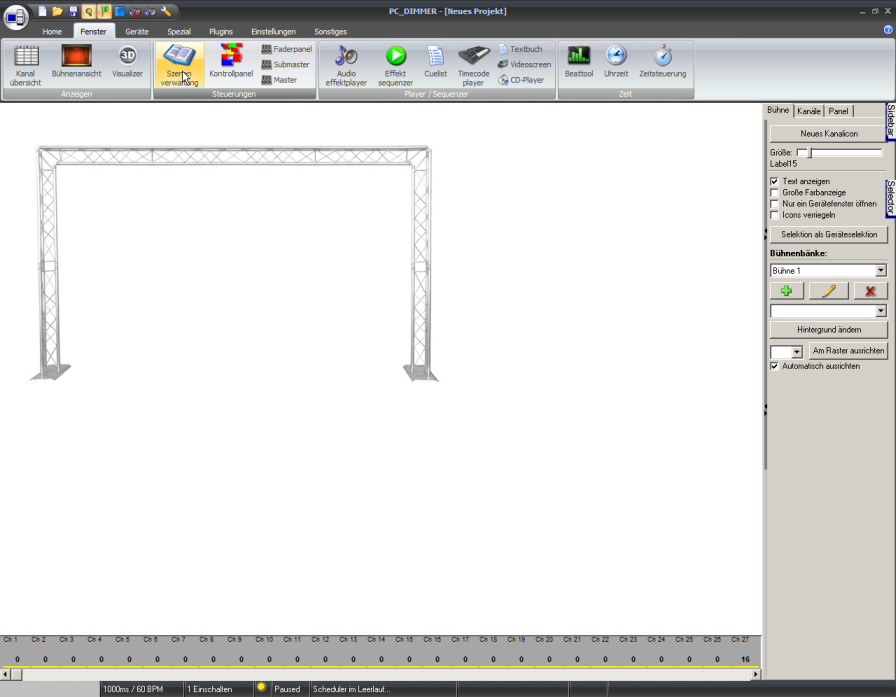The height and width of the screenshot is (697, 896).
Task: Open the Timecodeplayer
Action: pos(474,66)
